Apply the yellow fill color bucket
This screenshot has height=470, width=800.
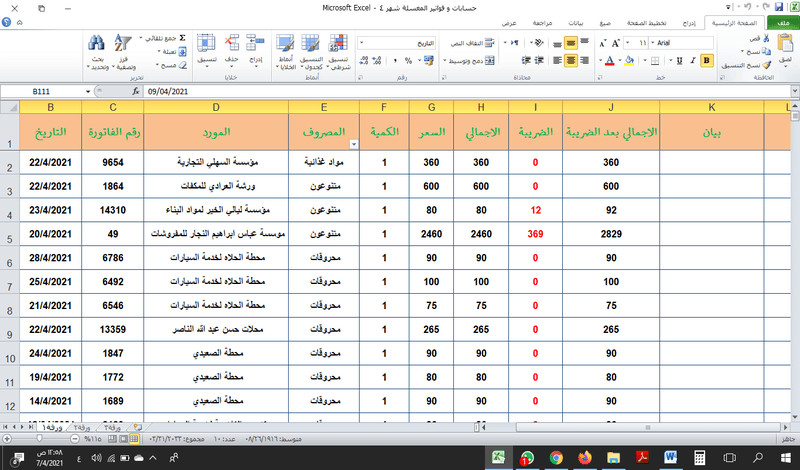click(629, 60)
